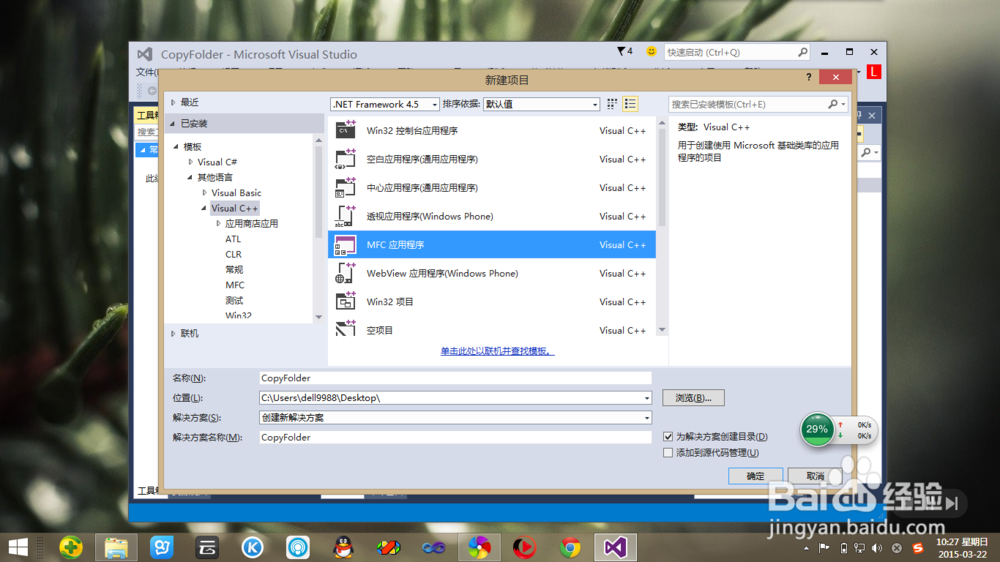Screen dimensions: 1000x562
Task: Click volume speaker icon in system tray
Action: click(x=878, y=548)
